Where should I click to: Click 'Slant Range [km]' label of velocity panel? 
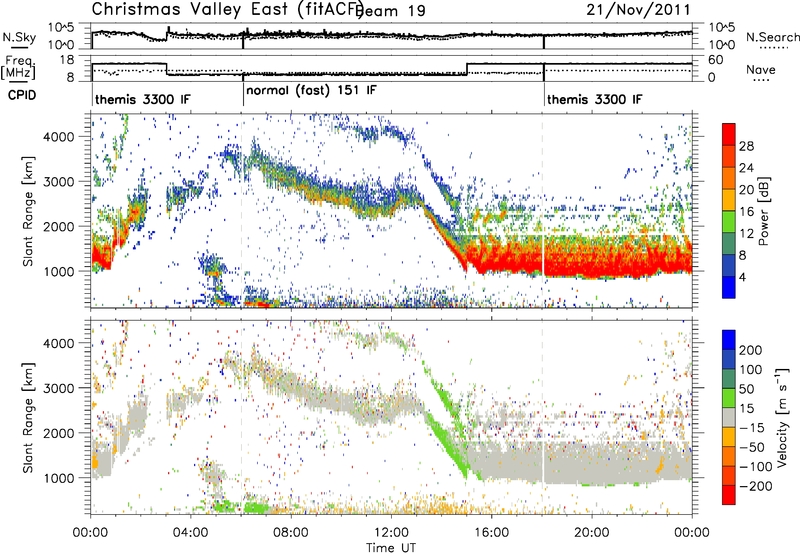[x=28, y=418]
